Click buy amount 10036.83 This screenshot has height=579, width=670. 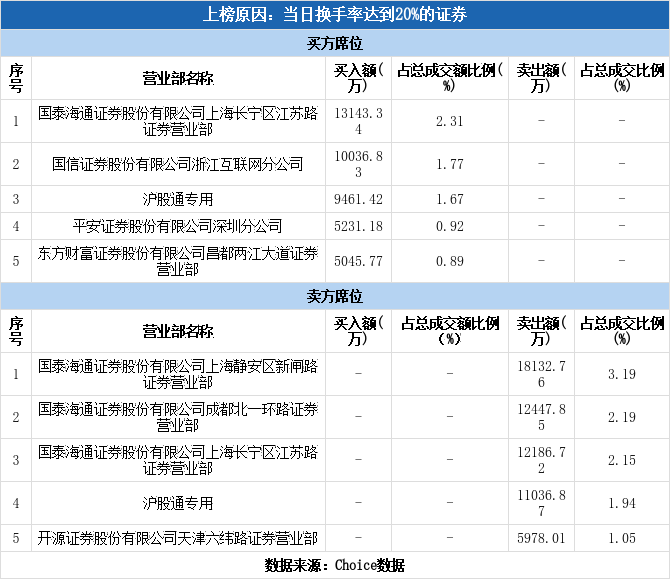[359, 164]
